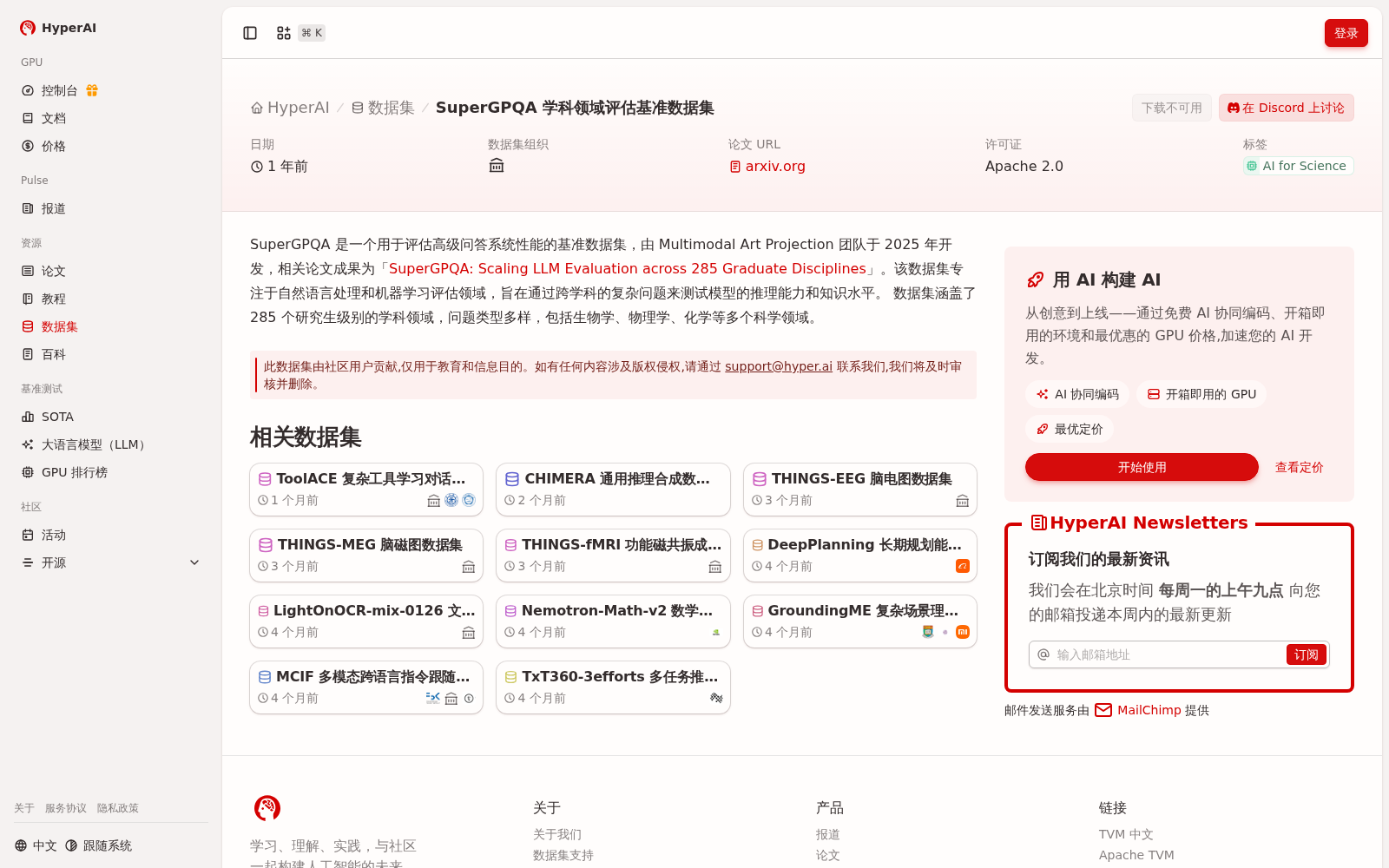This screenshot has height=868, width=1389.
Task: Open Nemotron-Math-v2 dataset card
Action: click(x=613, y=621)
